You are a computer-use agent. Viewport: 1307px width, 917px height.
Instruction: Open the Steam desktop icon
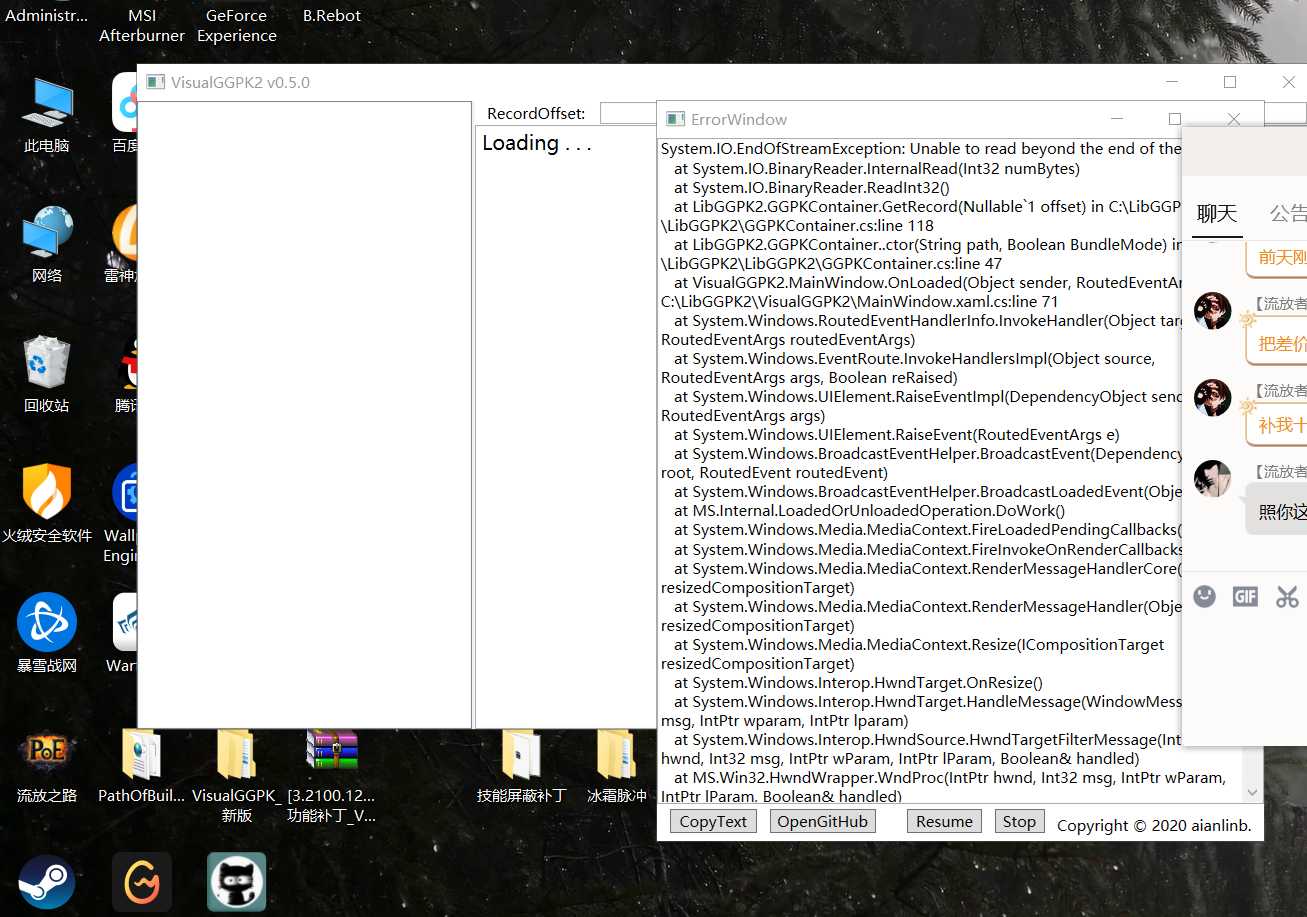pyautogui.click(x=46, y=881)
